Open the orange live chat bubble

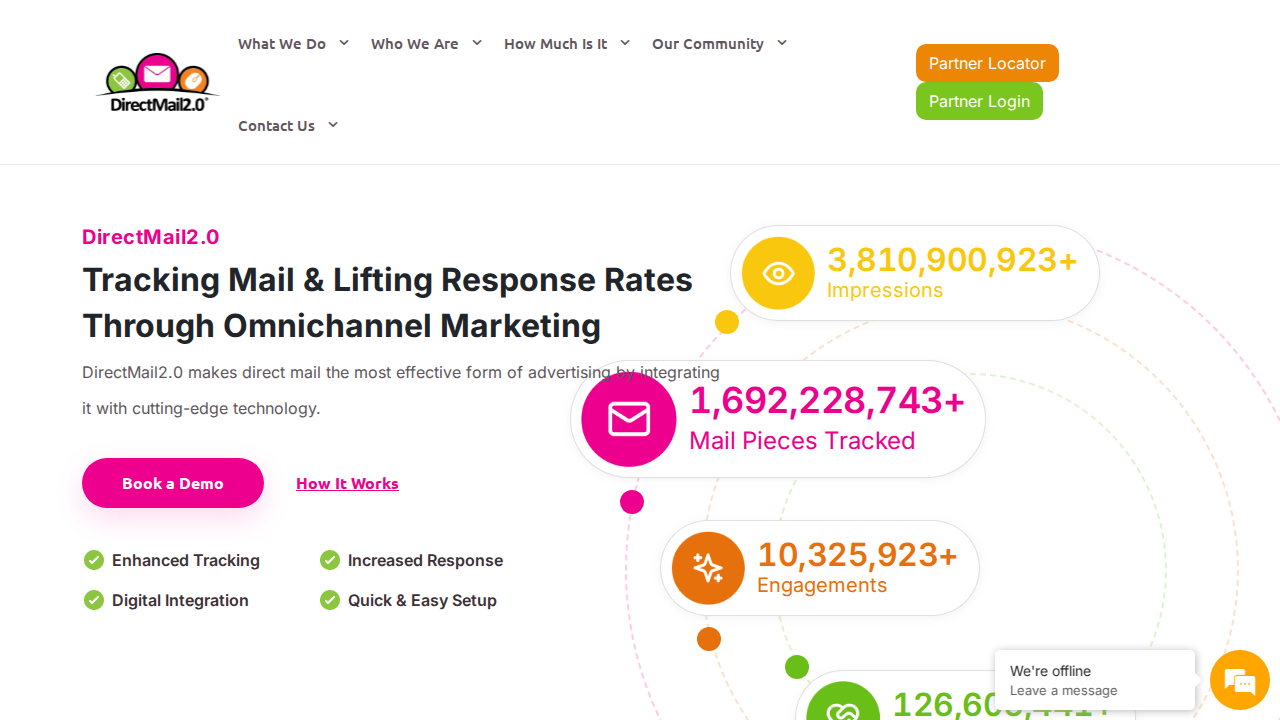coord(1240,680)
